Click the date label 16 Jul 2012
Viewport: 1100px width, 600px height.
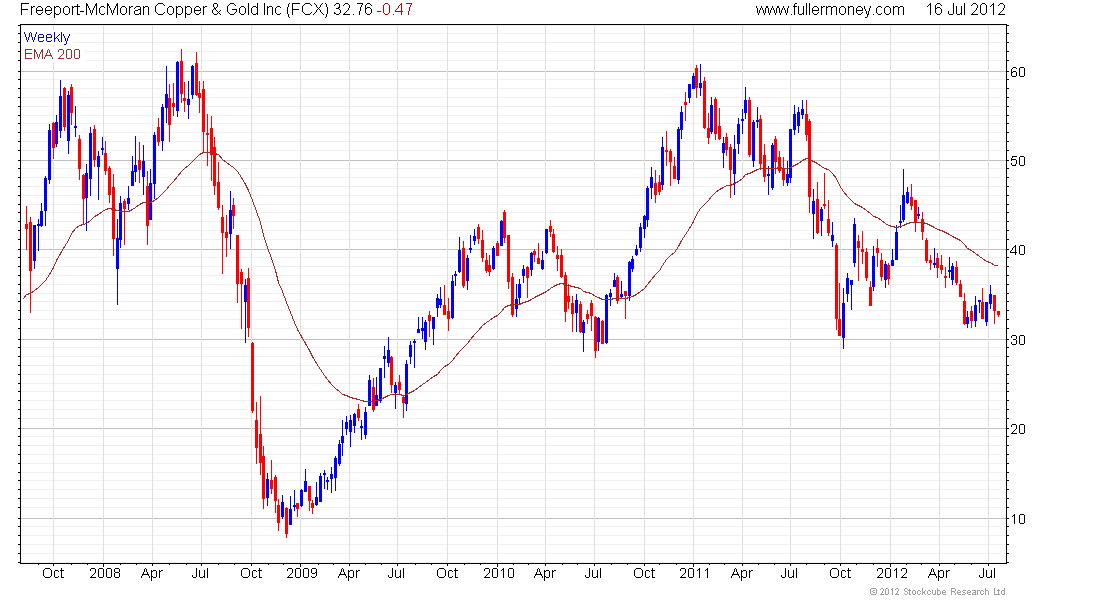(x=965, y=10)
